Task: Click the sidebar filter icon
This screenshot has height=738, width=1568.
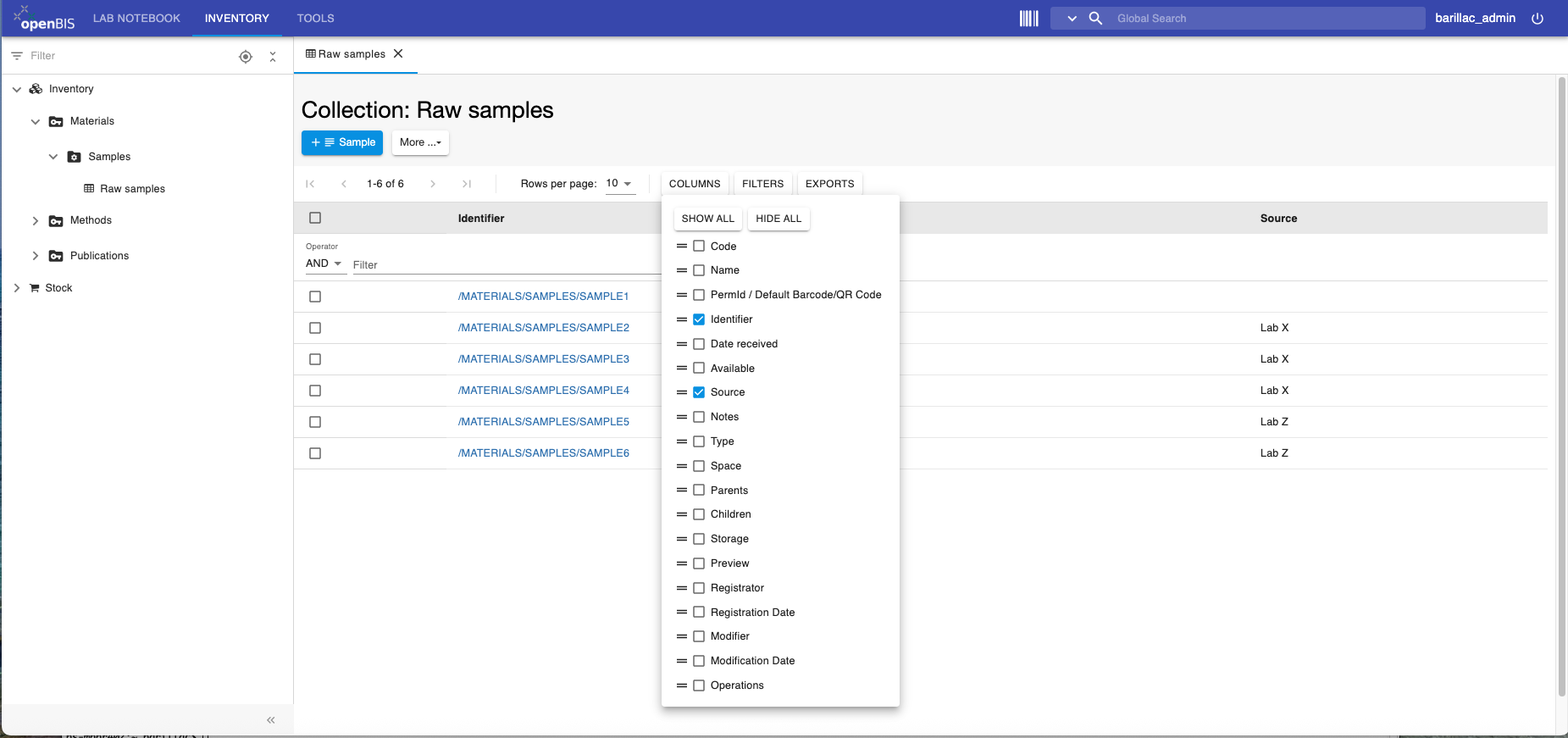Action: coord(17,56)
